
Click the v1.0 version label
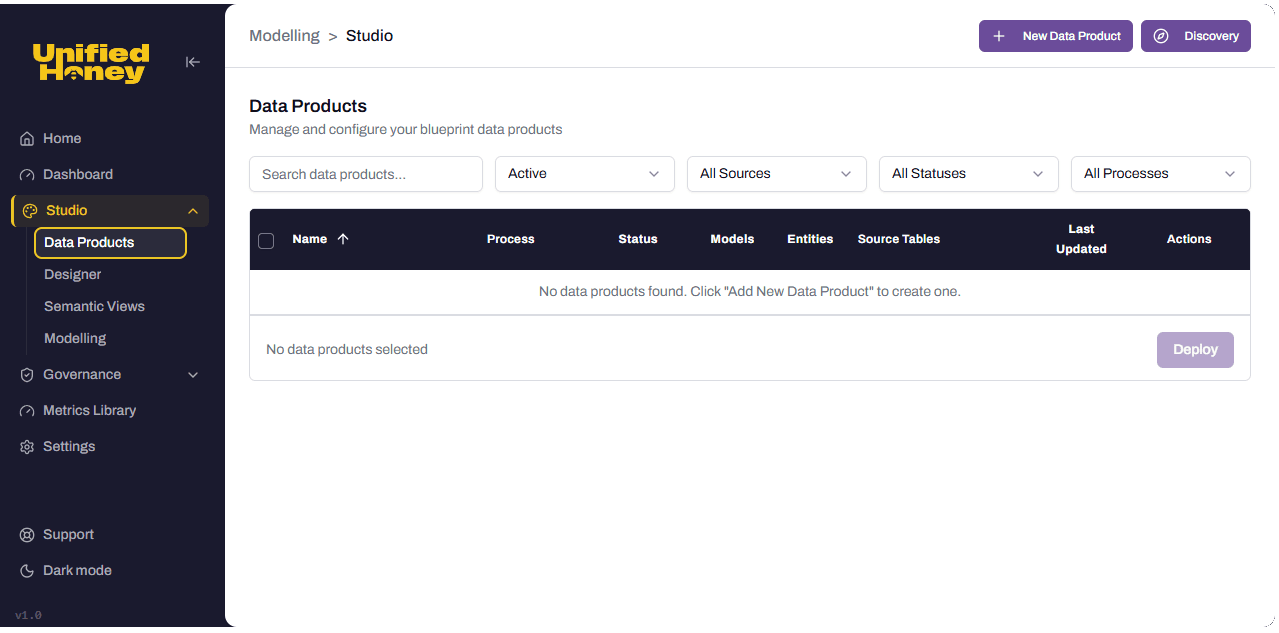pyautogui.click(x=28, y=616)
